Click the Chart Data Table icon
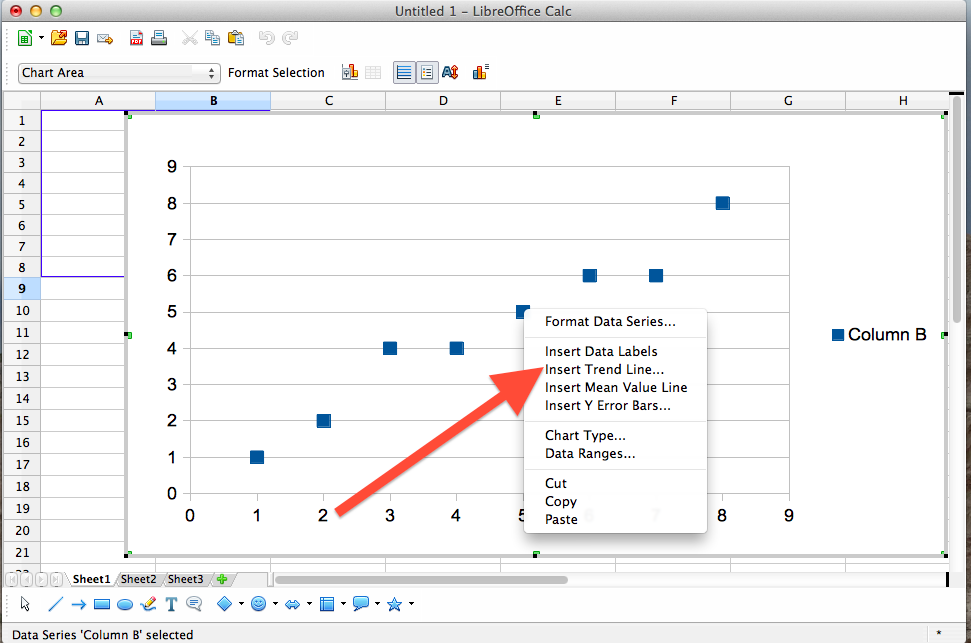The width and height of the screenshot is (971, 643). point(373,72)
